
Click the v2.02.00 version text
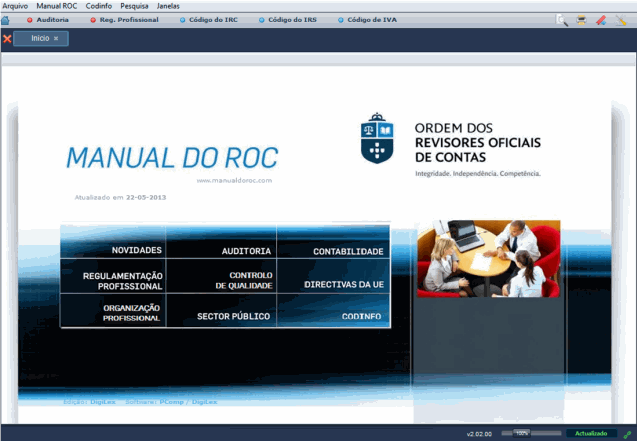pos(479,434)
